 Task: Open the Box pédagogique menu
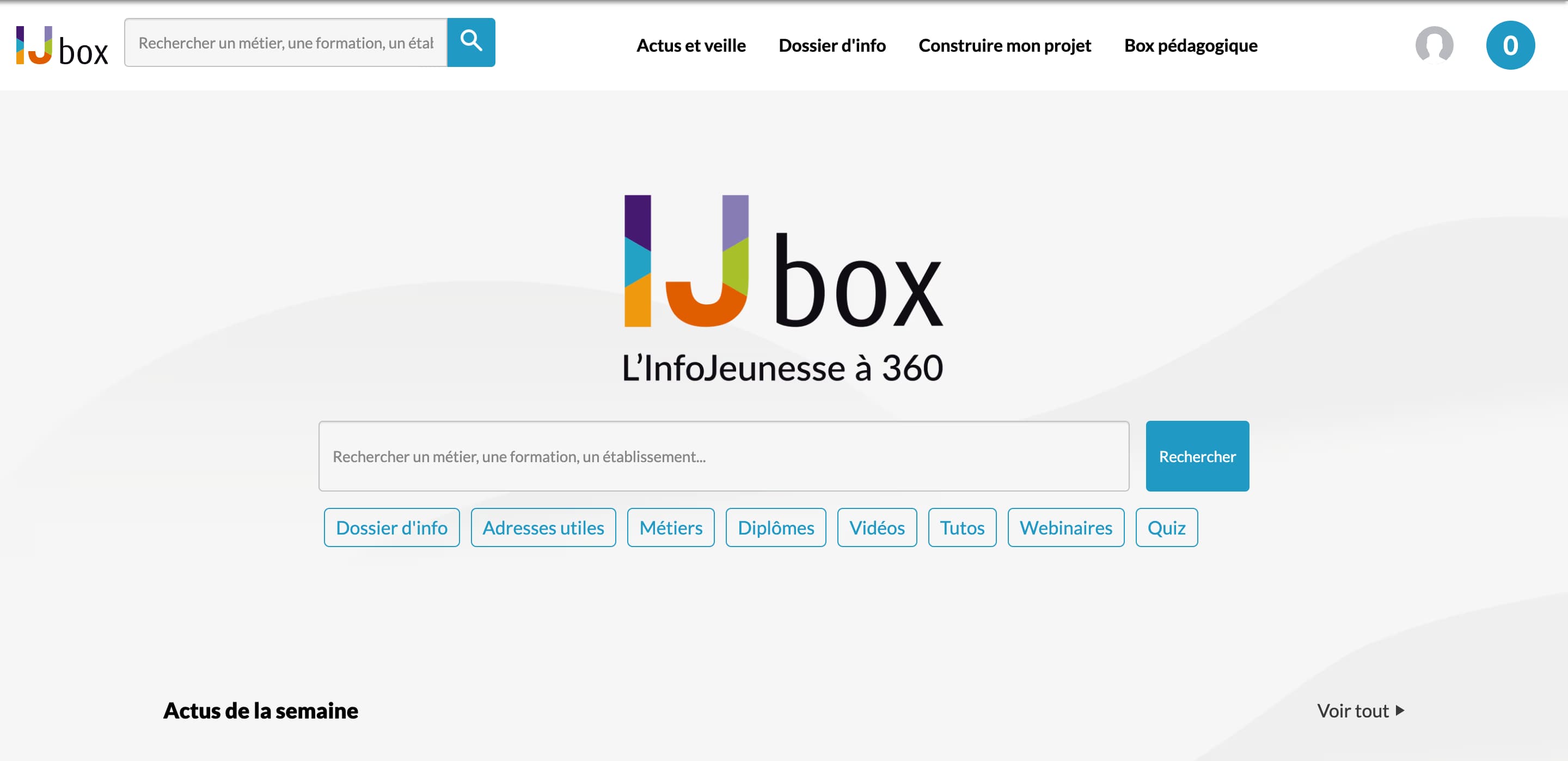[1191, 46]
